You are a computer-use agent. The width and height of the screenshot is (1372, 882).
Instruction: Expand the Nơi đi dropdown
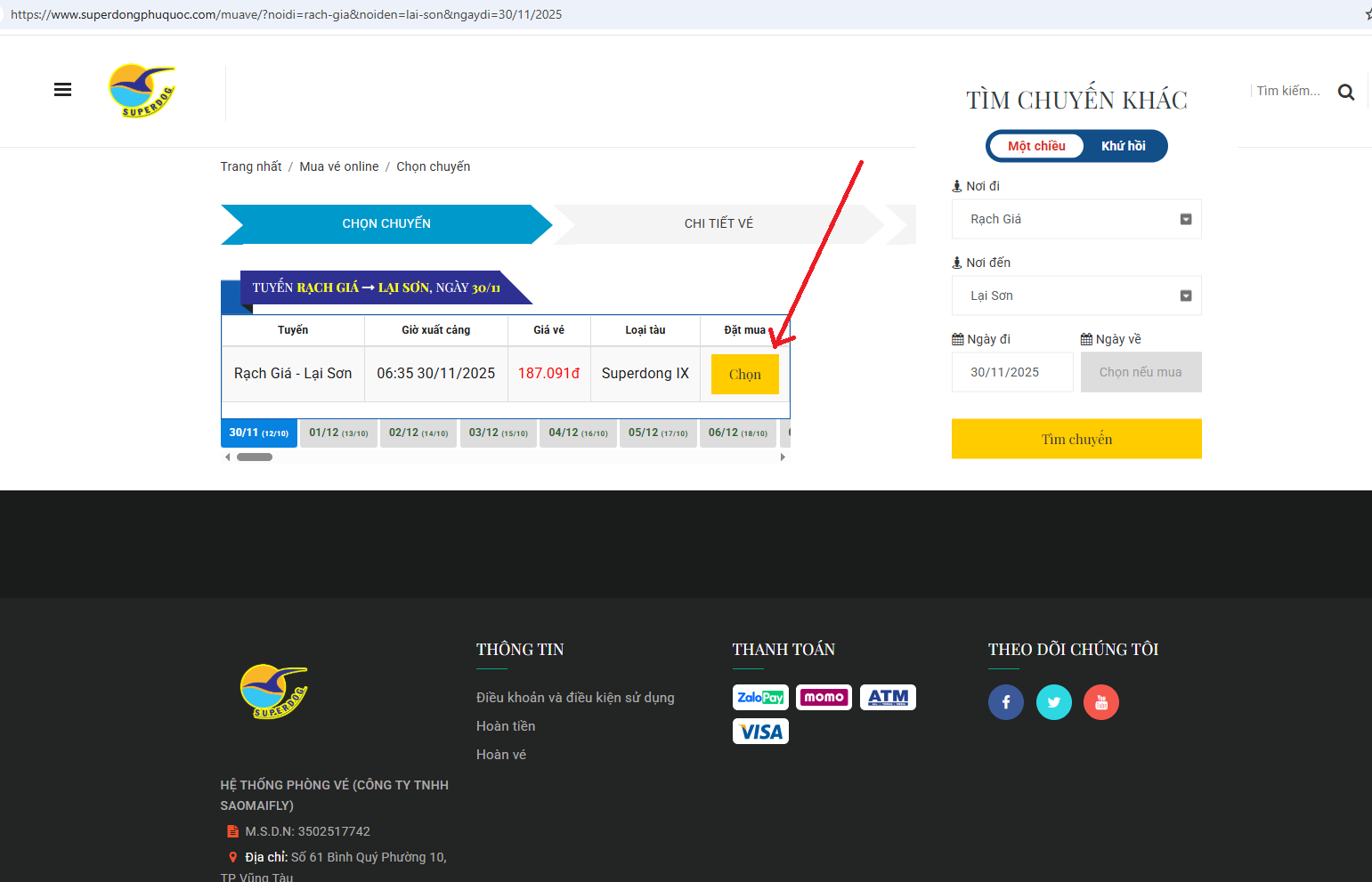coord(1076,220)
